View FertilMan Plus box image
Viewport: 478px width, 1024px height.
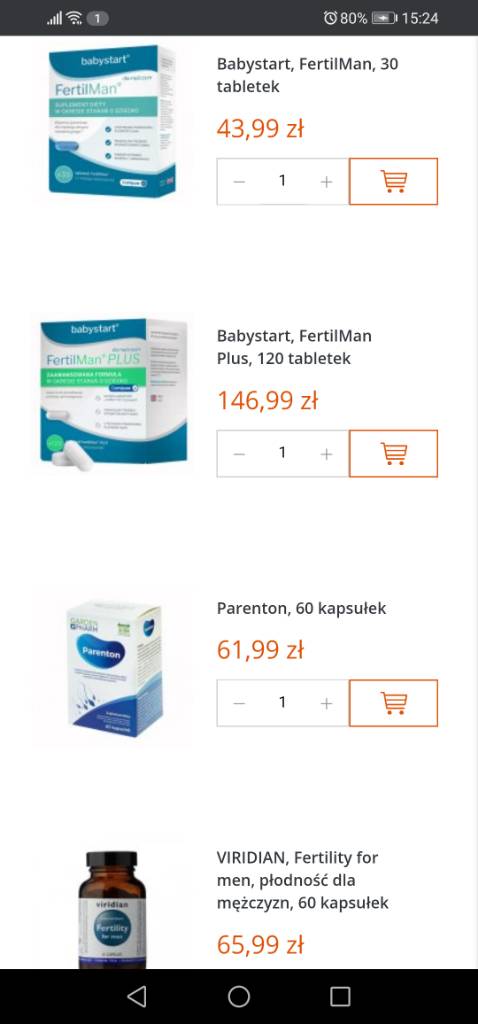[114, 392]
